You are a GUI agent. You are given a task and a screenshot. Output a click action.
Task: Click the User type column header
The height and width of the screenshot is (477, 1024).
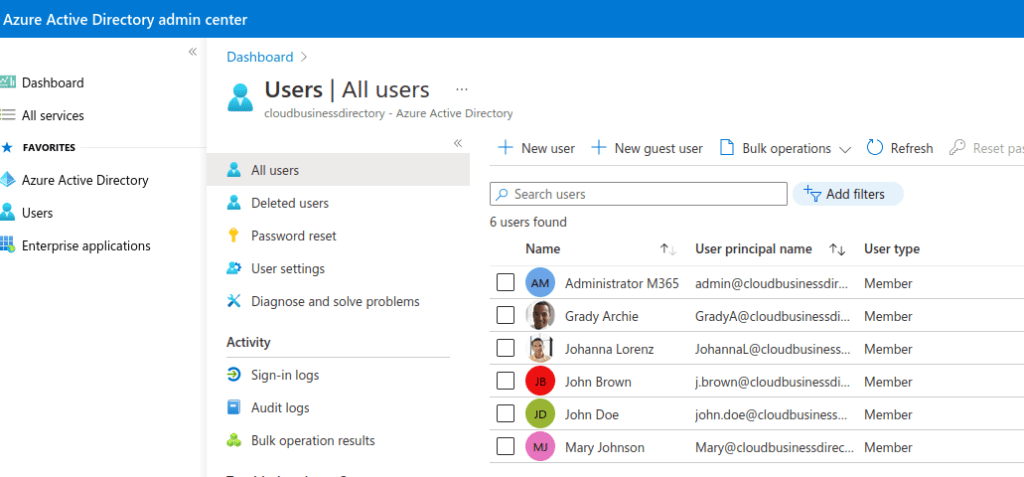click(891, 249)
